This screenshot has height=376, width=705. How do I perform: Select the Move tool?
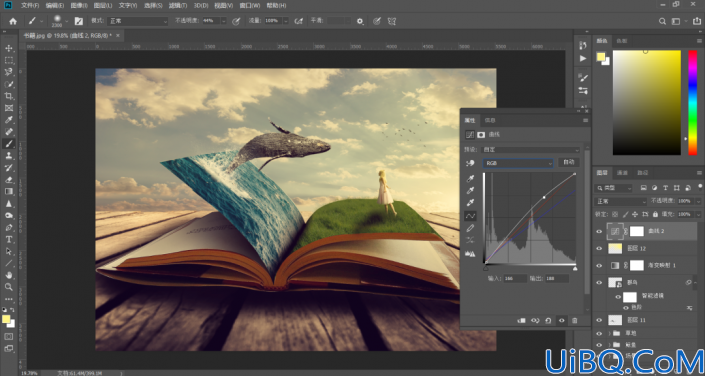(9, 48)
